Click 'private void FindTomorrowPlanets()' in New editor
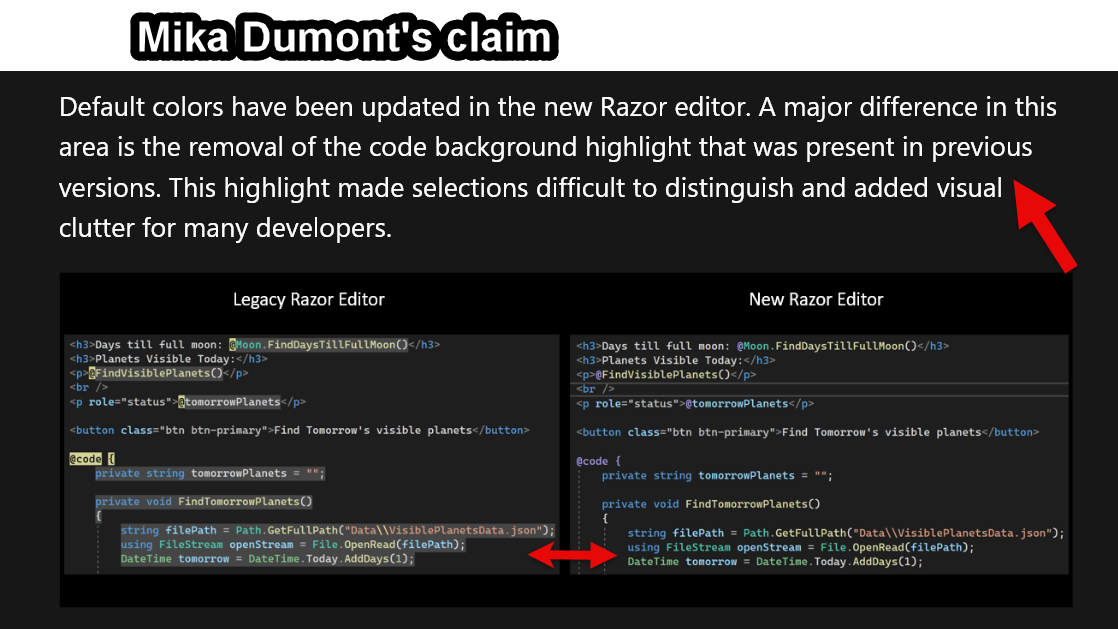The image size is (1118, 629). pyautogui.click(x=711, y=503)
